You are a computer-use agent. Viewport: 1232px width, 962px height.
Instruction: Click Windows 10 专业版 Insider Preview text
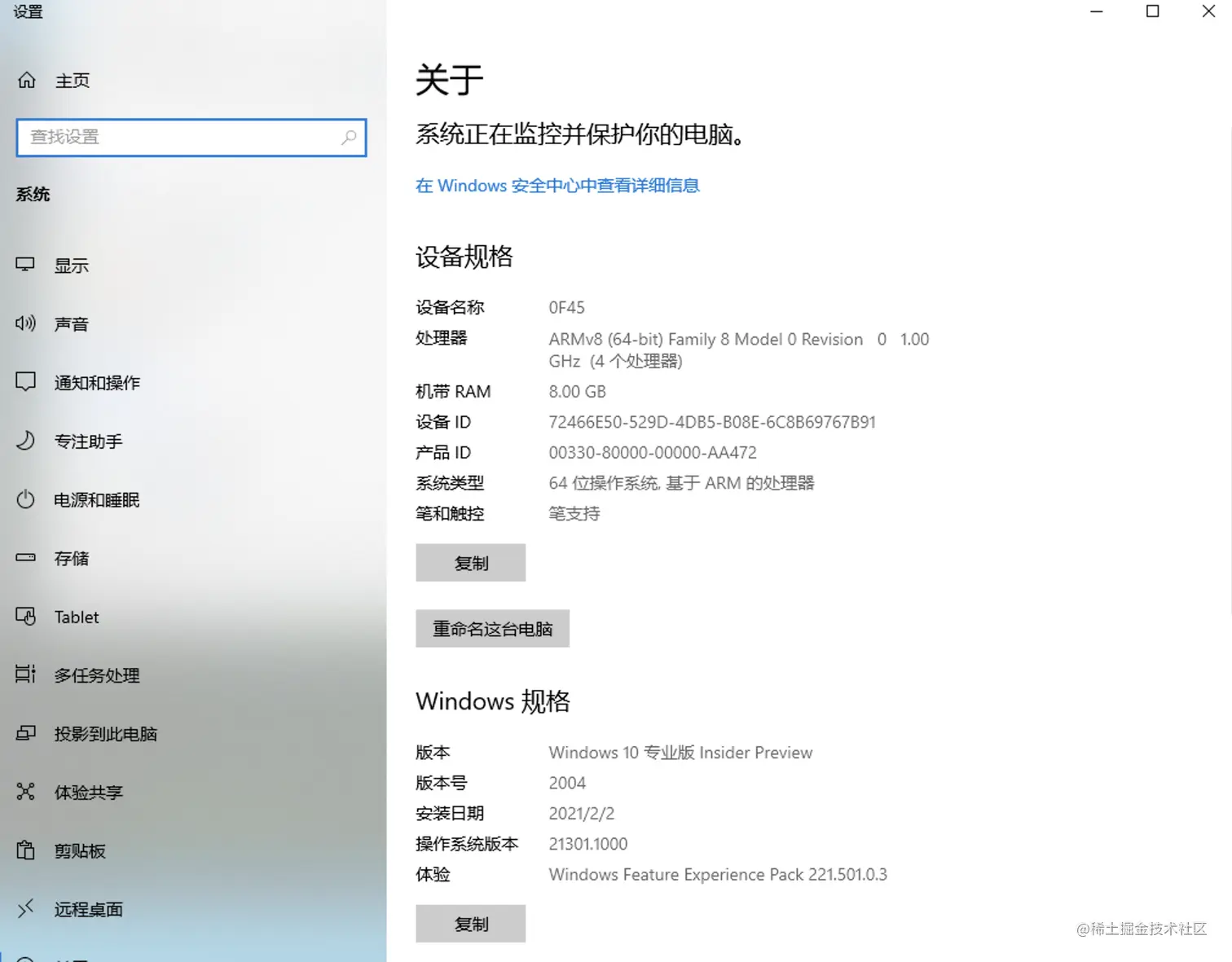tap(680, 753)
